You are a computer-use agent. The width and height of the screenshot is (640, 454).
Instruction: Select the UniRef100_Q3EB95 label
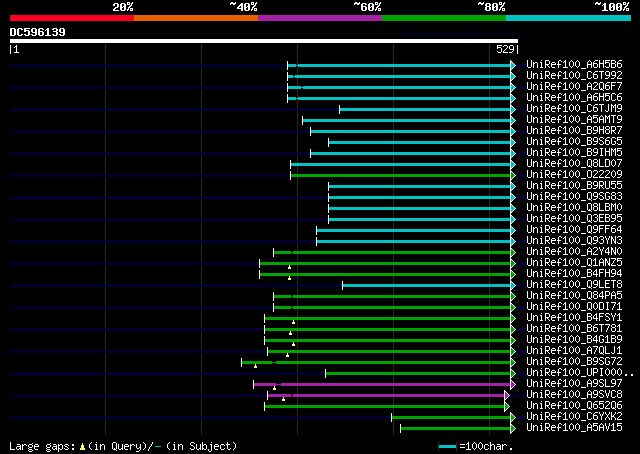(x=574, y=219)
